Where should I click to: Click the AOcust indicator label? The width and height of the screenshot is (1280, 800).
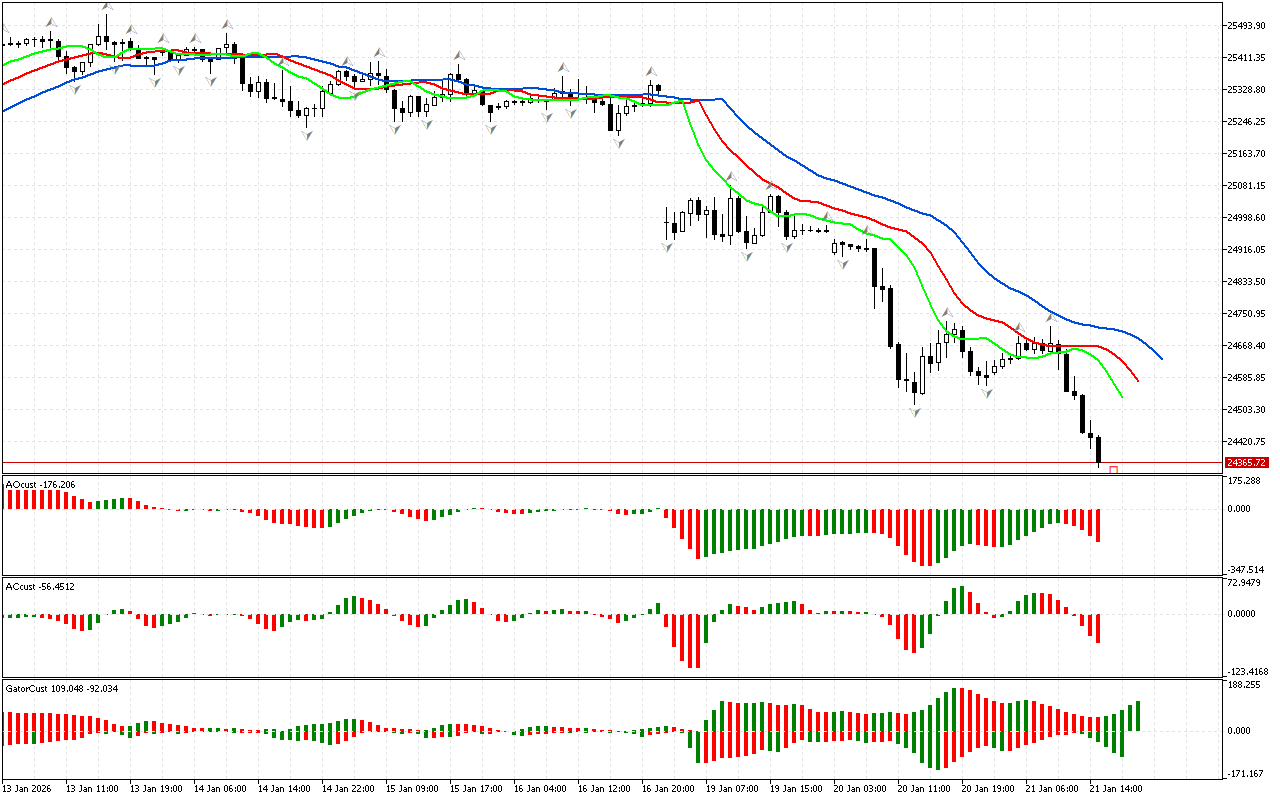coord(40,484)
